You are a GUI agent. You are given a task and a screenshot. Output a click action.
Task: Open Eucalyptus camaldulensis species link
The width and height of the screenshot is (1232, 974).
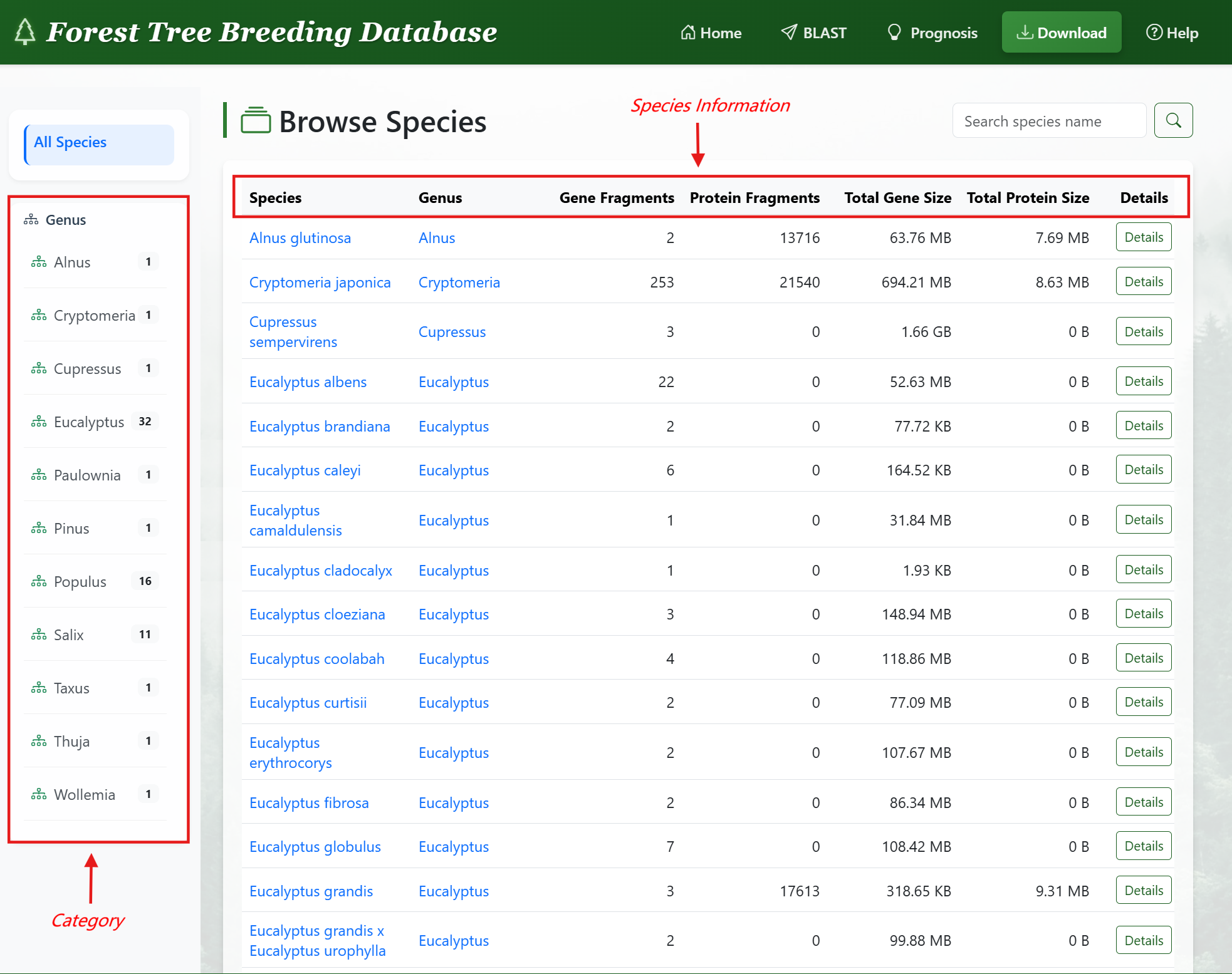296,520
